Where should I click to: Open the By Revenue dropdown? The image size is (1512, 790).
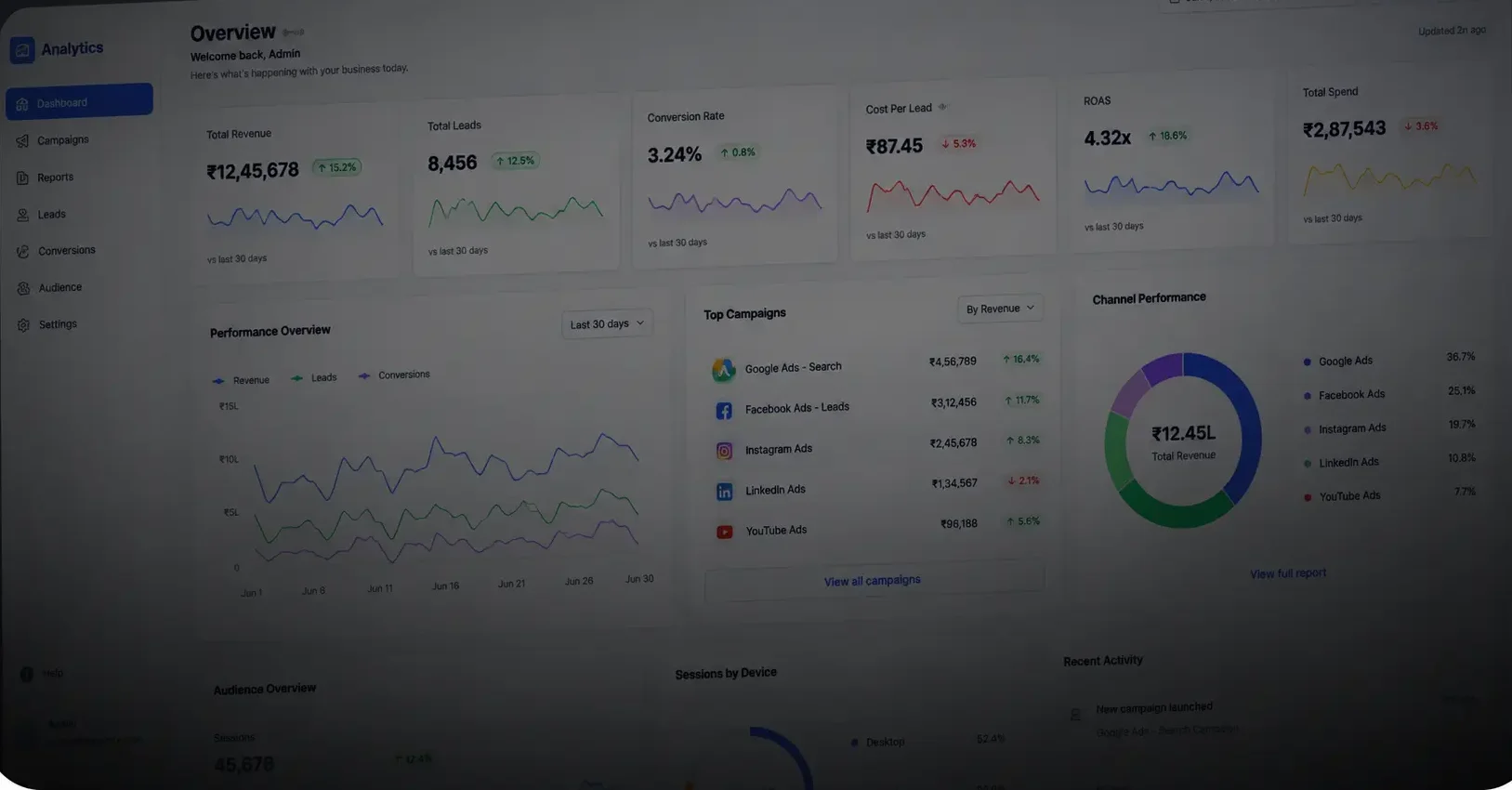point(1000,309)
